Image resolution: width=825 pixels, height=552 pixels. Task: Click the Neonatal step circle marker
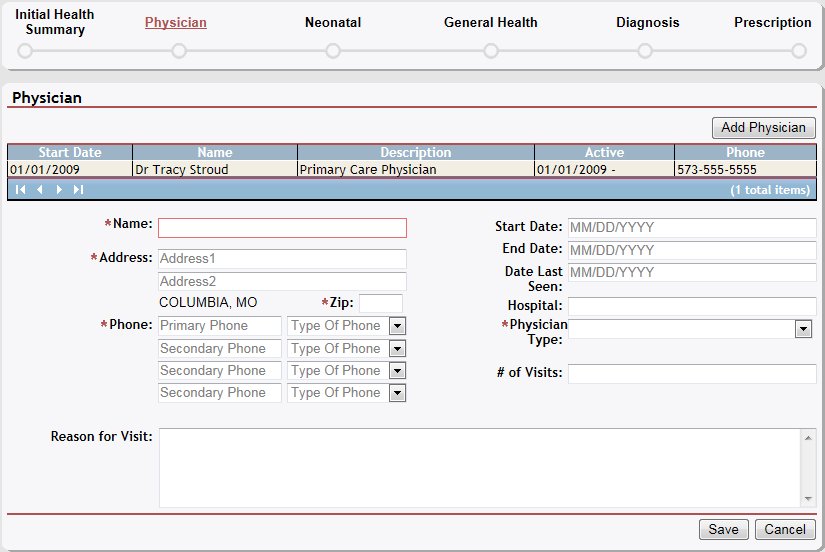[x=333, y=51]
